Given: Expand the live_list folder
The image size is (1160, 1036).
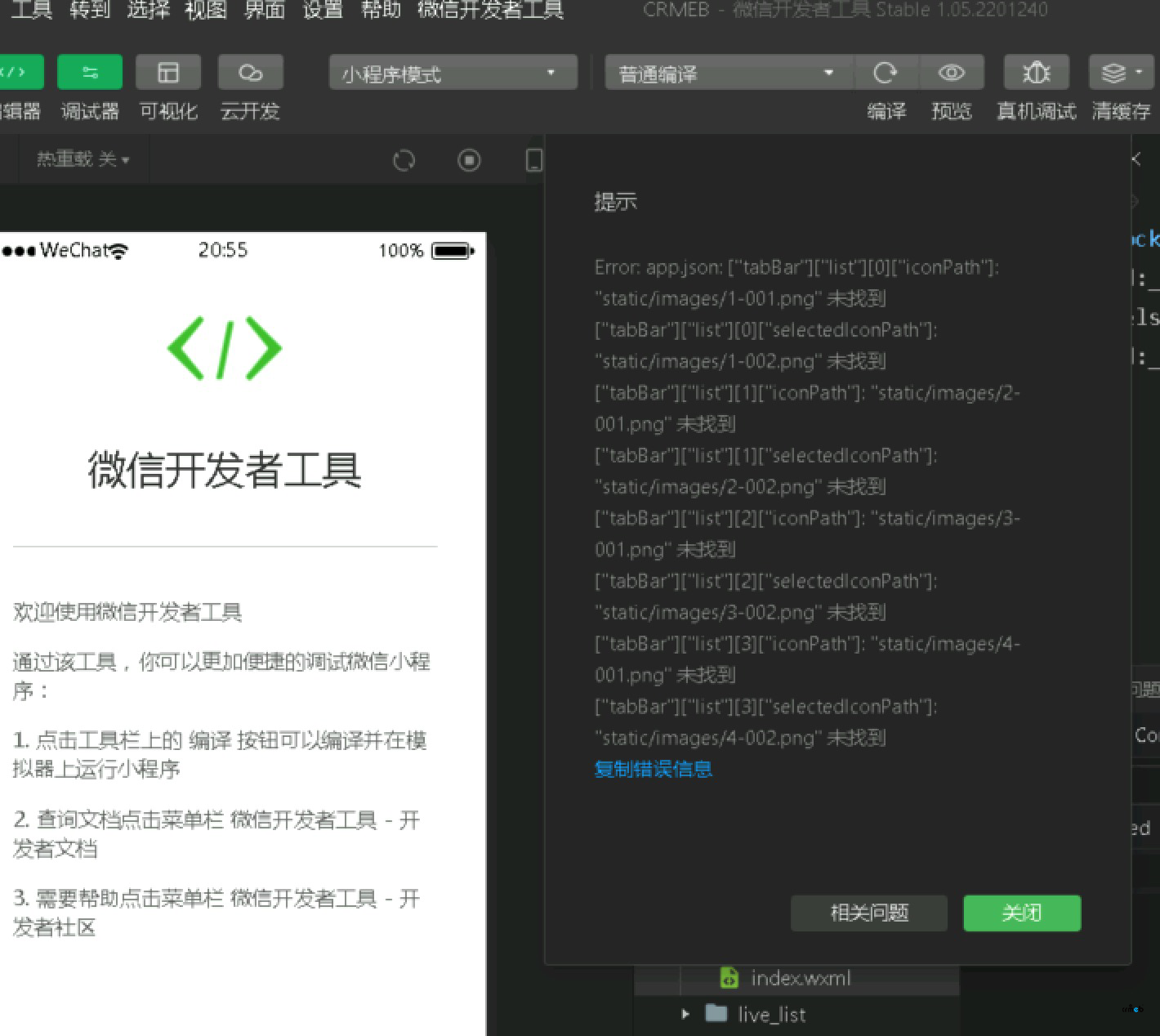Looking at the screenshot, I should pyautogui.click(x=685, y=1014).
